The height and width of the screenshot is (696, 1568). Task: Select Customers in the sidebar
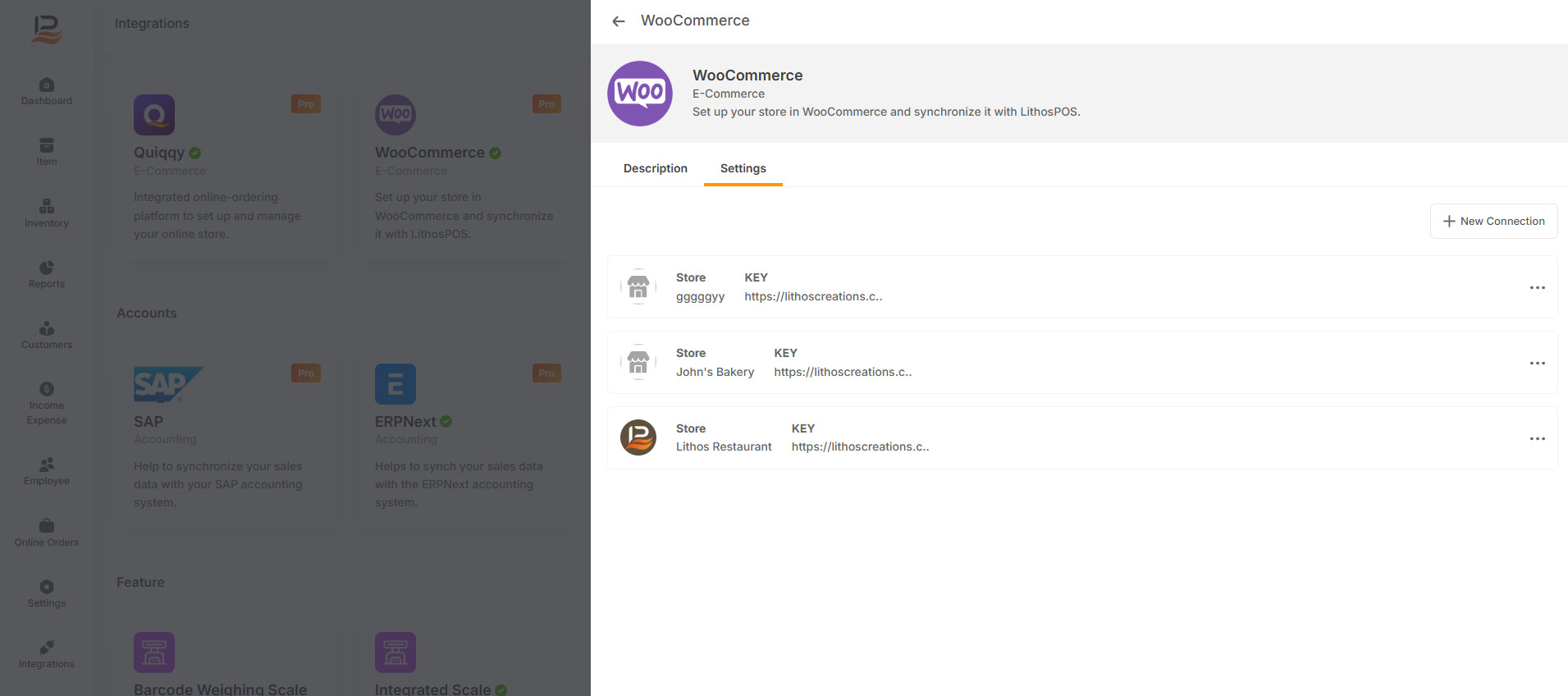tap(47, 335)
